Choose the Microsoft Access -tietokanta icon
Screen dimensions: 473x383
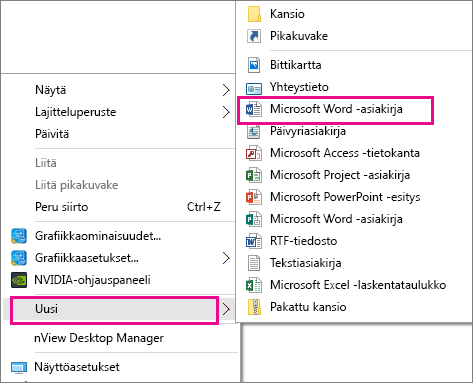[x=254, y=153]
